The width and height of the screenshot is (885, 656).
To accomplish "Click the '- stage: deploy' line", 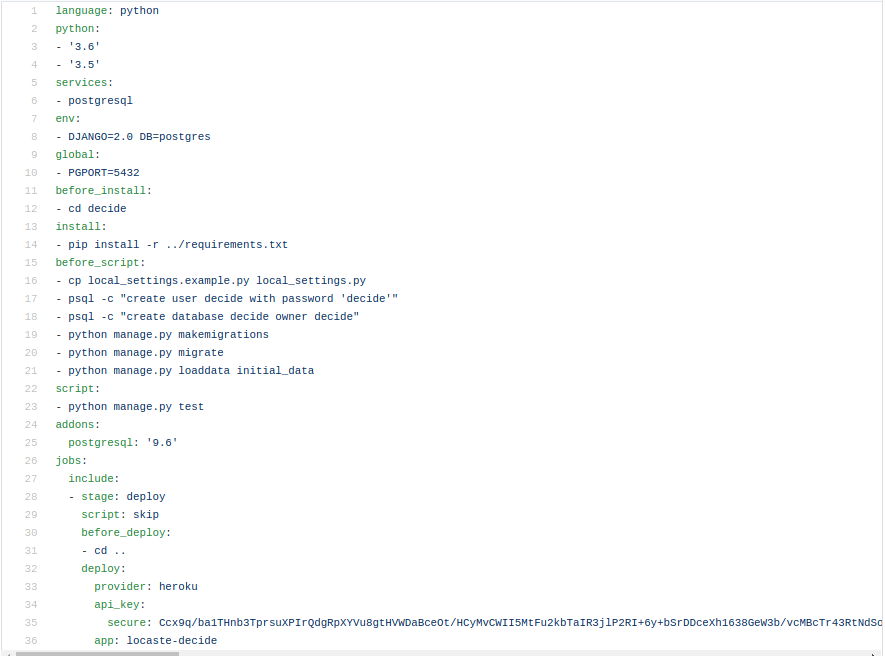I will (117, 497).
